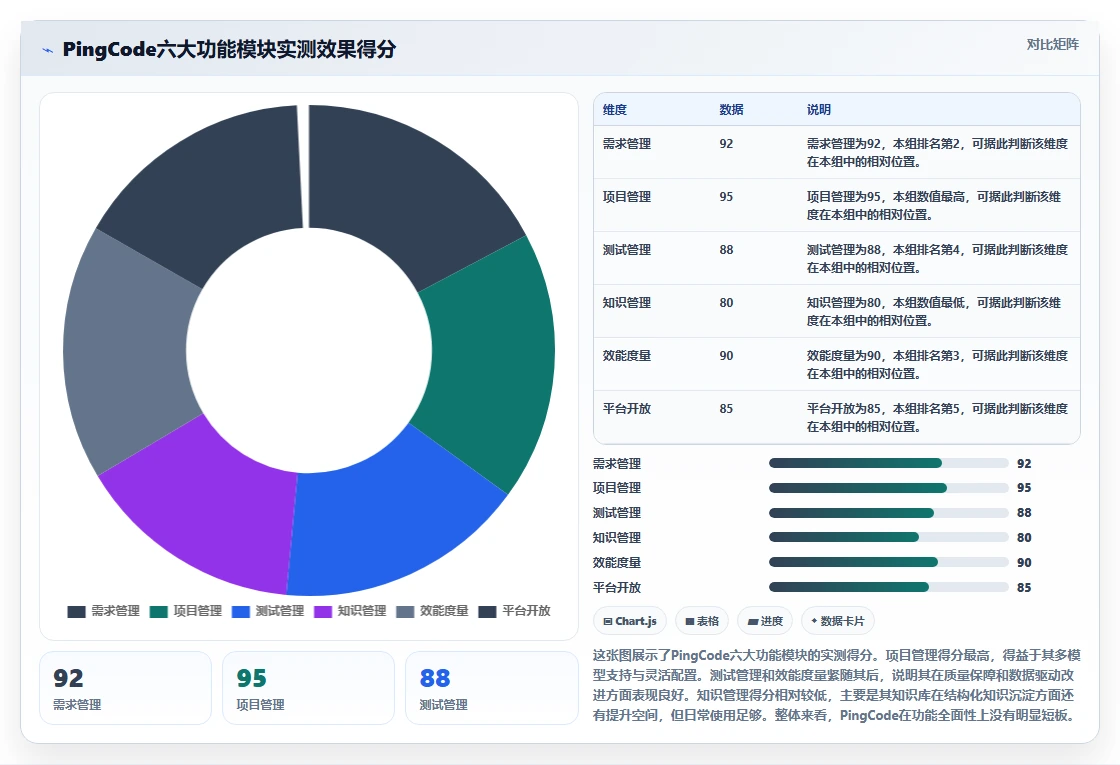Toggle the 知识管理 legend item under the donut

click(x=350, y=611)
